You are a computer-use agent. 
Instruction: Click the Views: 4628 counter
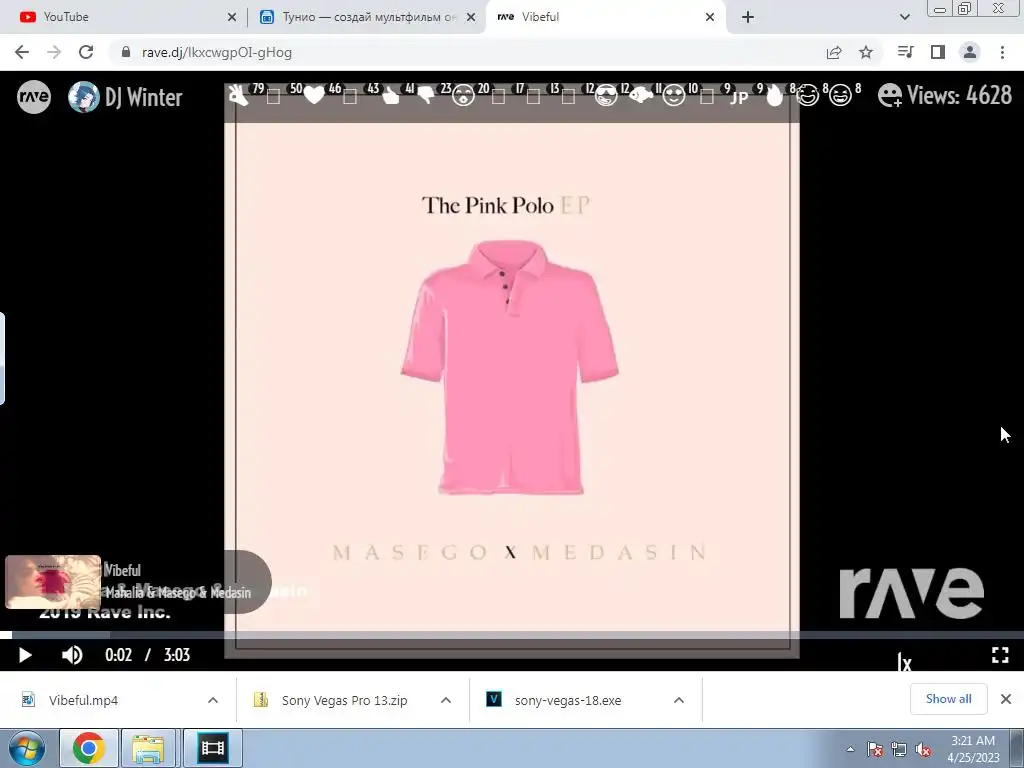[959, 95]
